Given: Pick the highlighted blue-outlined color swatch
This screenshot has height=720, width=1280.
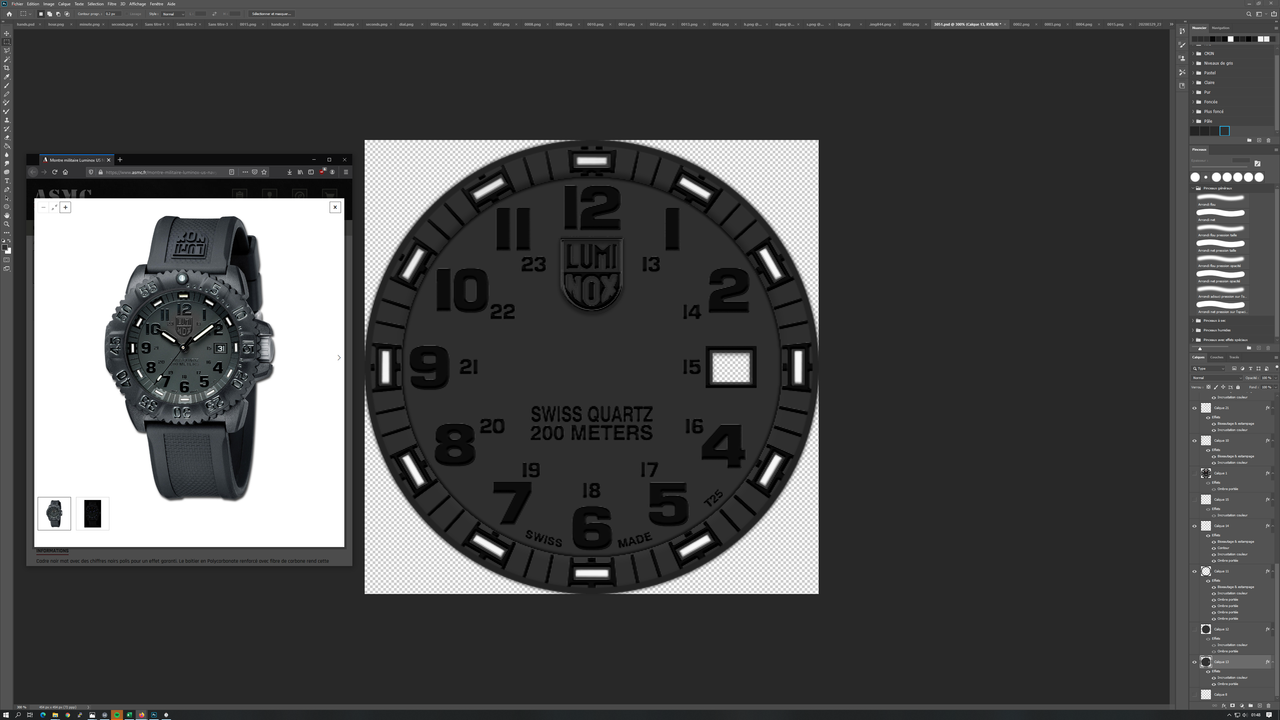Looking at the screenshot, I should [x=1224, y=130].
